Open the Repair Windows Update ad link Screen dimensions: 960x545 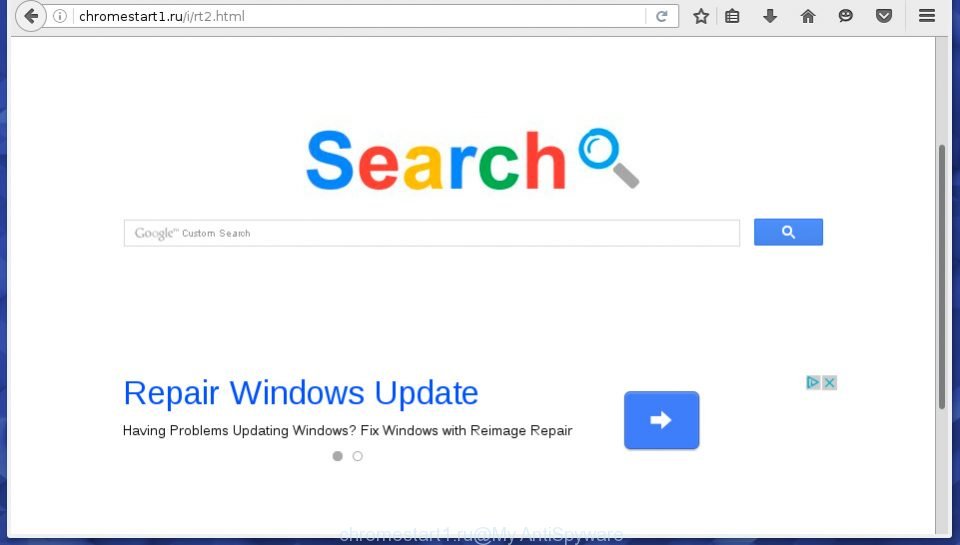pos(301,393)
